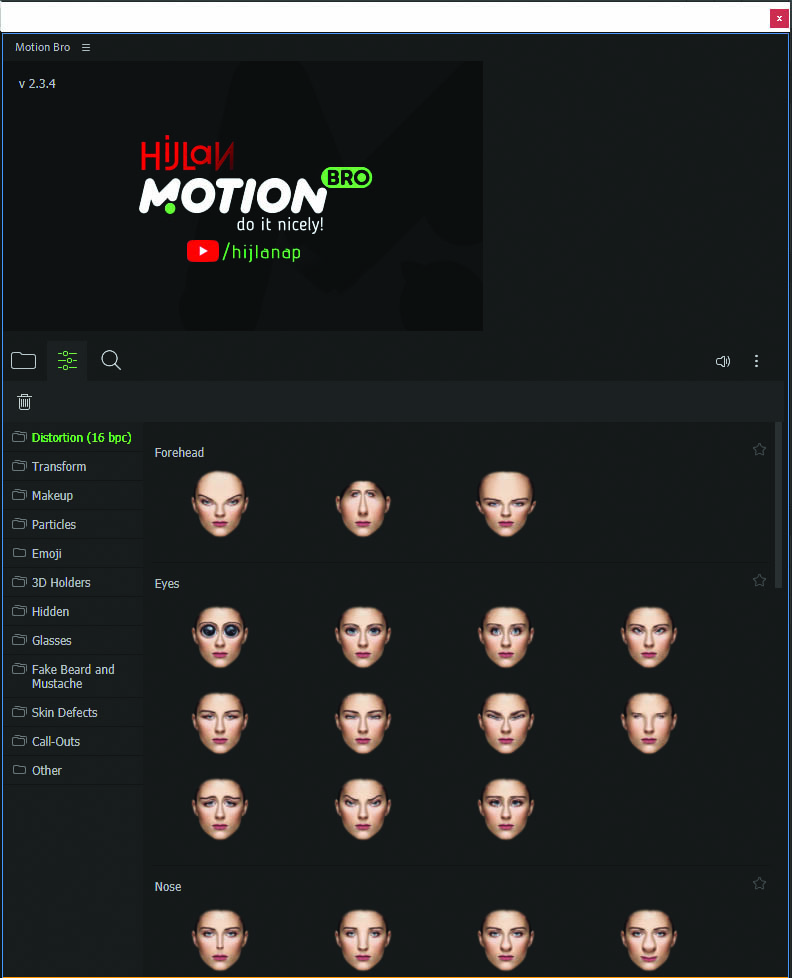792x978 pixels.
Task: Click the Eyes section heading
Action: [167, 584]
